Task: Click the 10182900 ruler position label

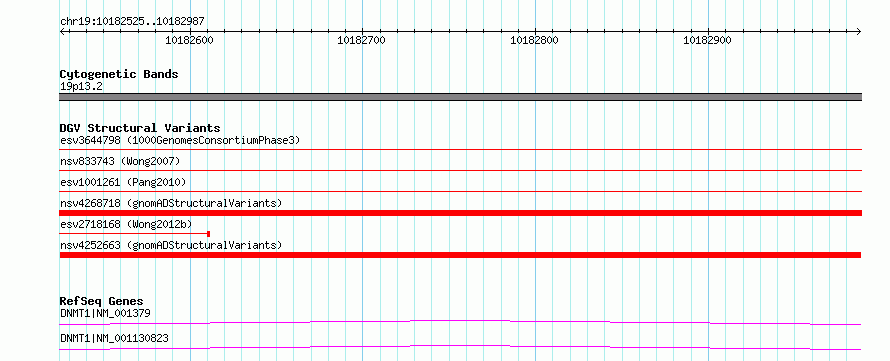Action: 707,40
